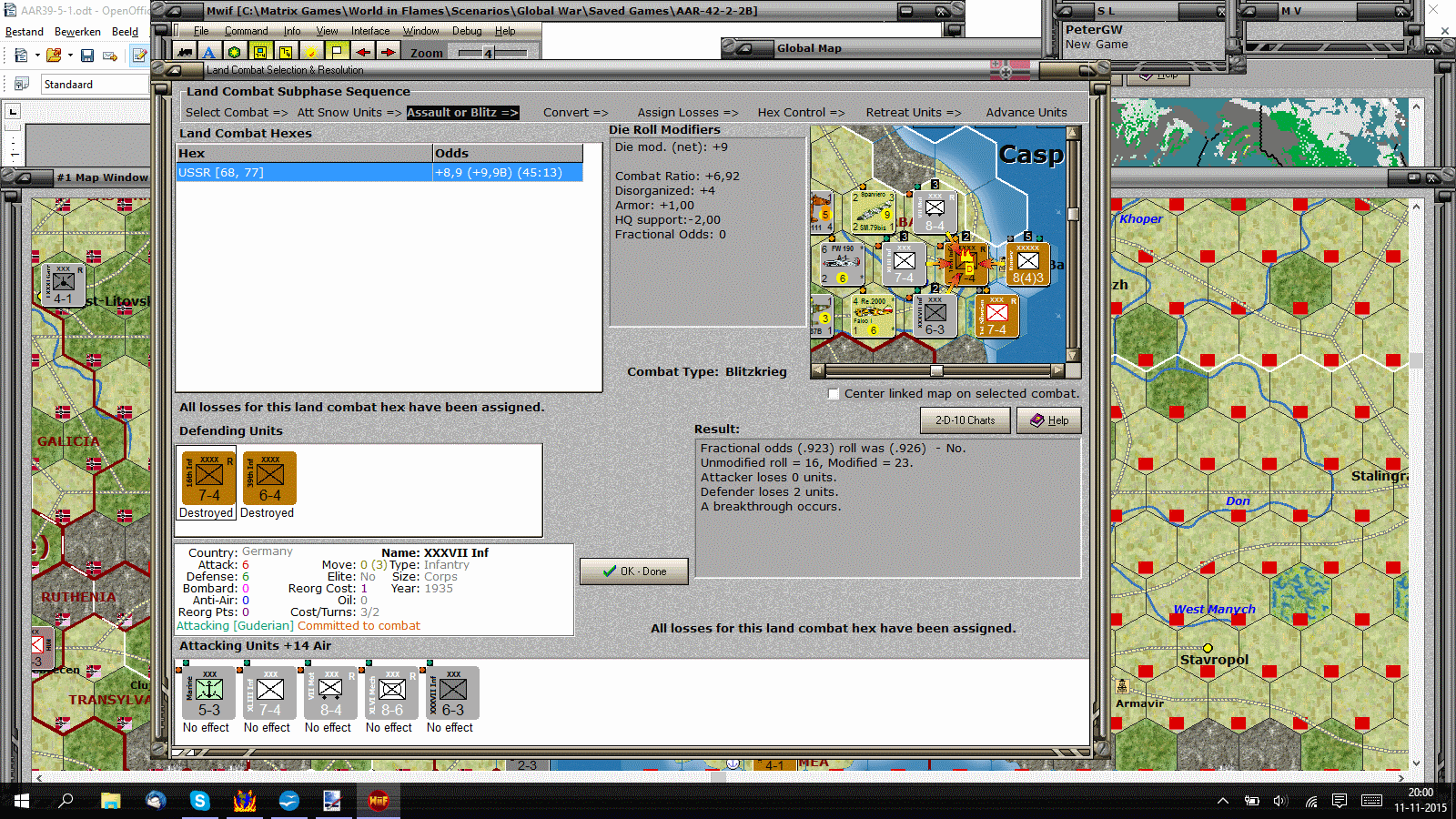Open the Info menu
This screenshot has width=1456, height=819.
click(292, 31)
